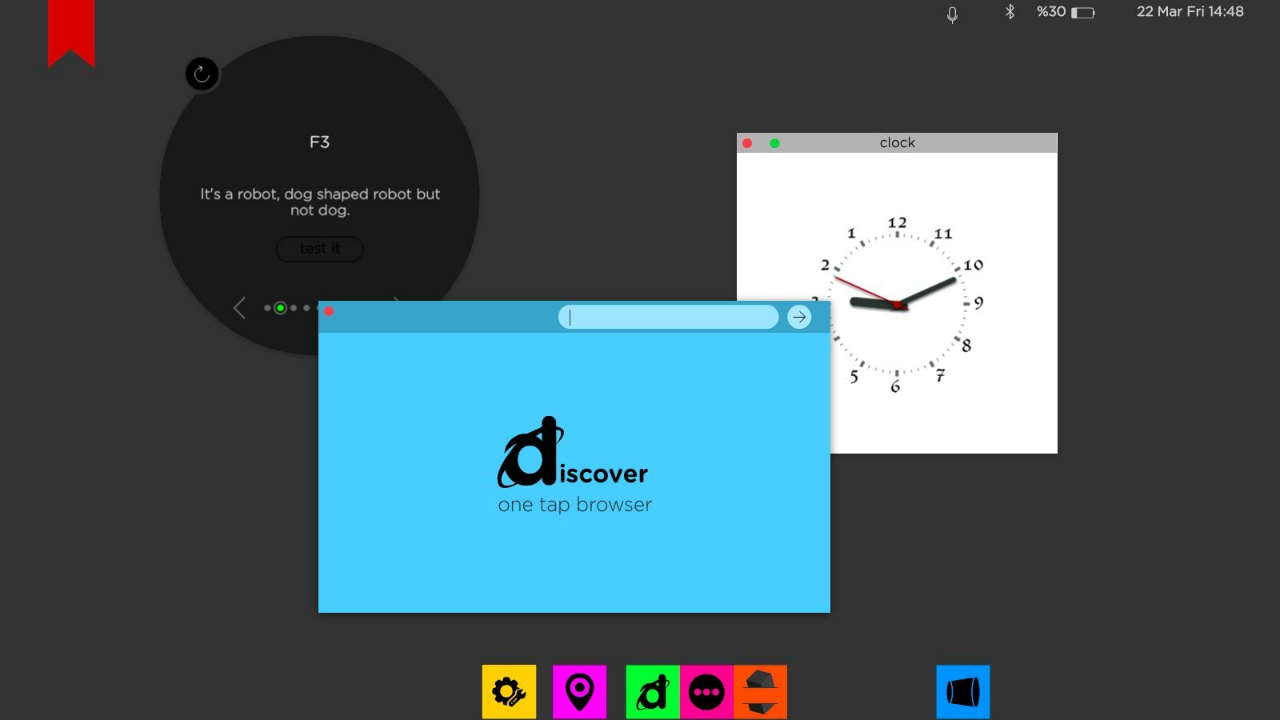
Task: Click the Discover logo in the browser page
Action: click(x=573, y=453)
